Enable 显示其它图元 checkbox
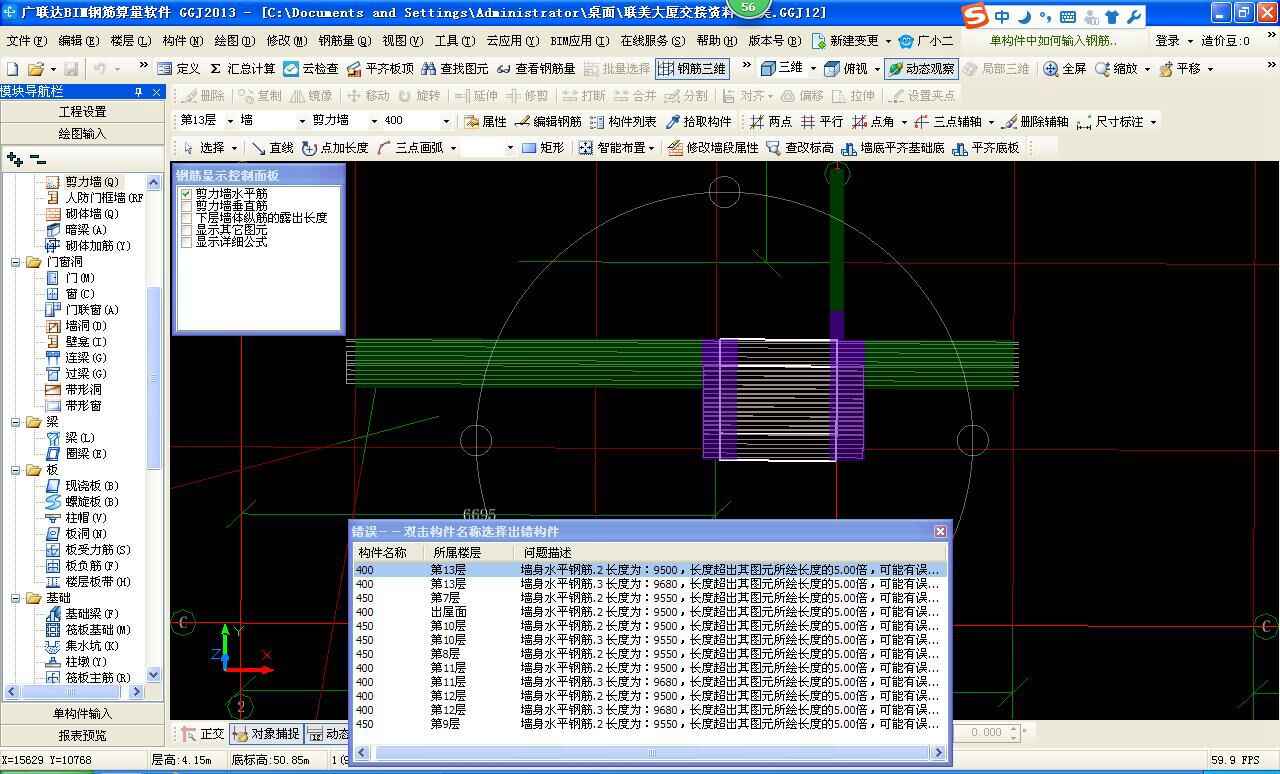This screenshot has width=1280, height=774. coord(186,230)
